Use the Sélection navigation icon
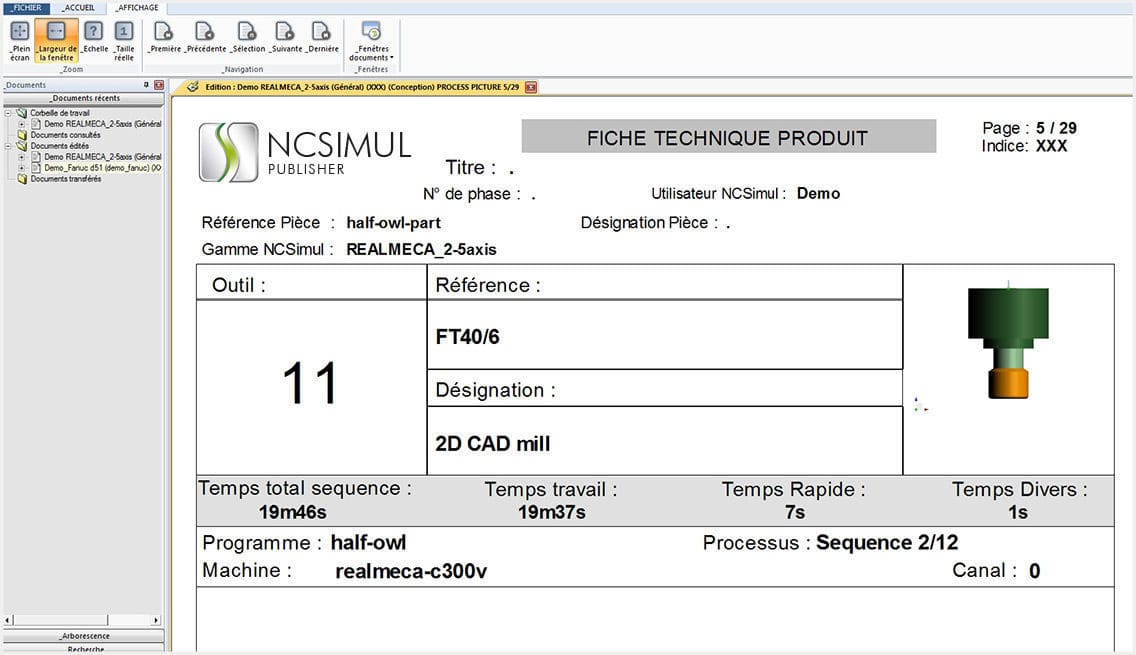Viewport: 1136px width, 655px height. point(247,36)
